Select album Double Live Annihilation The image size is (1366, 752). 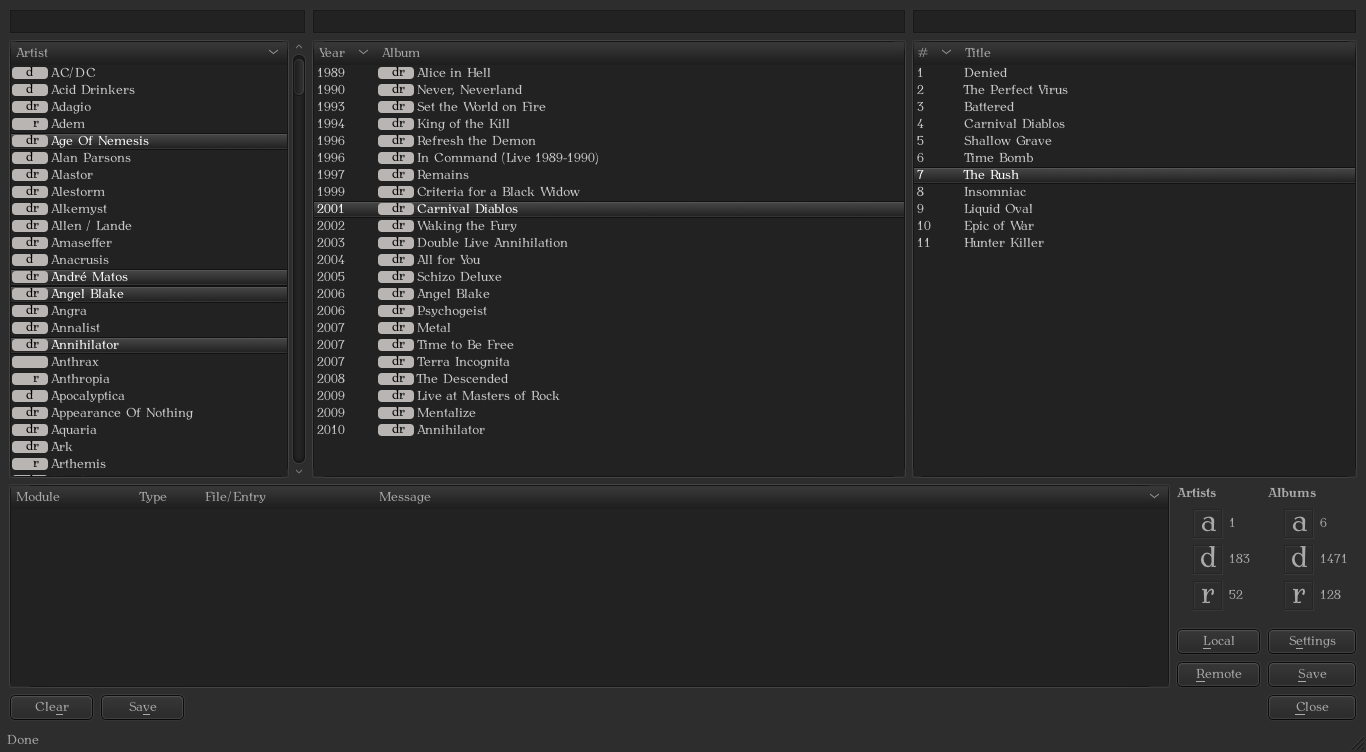click(x=609, y=243)
